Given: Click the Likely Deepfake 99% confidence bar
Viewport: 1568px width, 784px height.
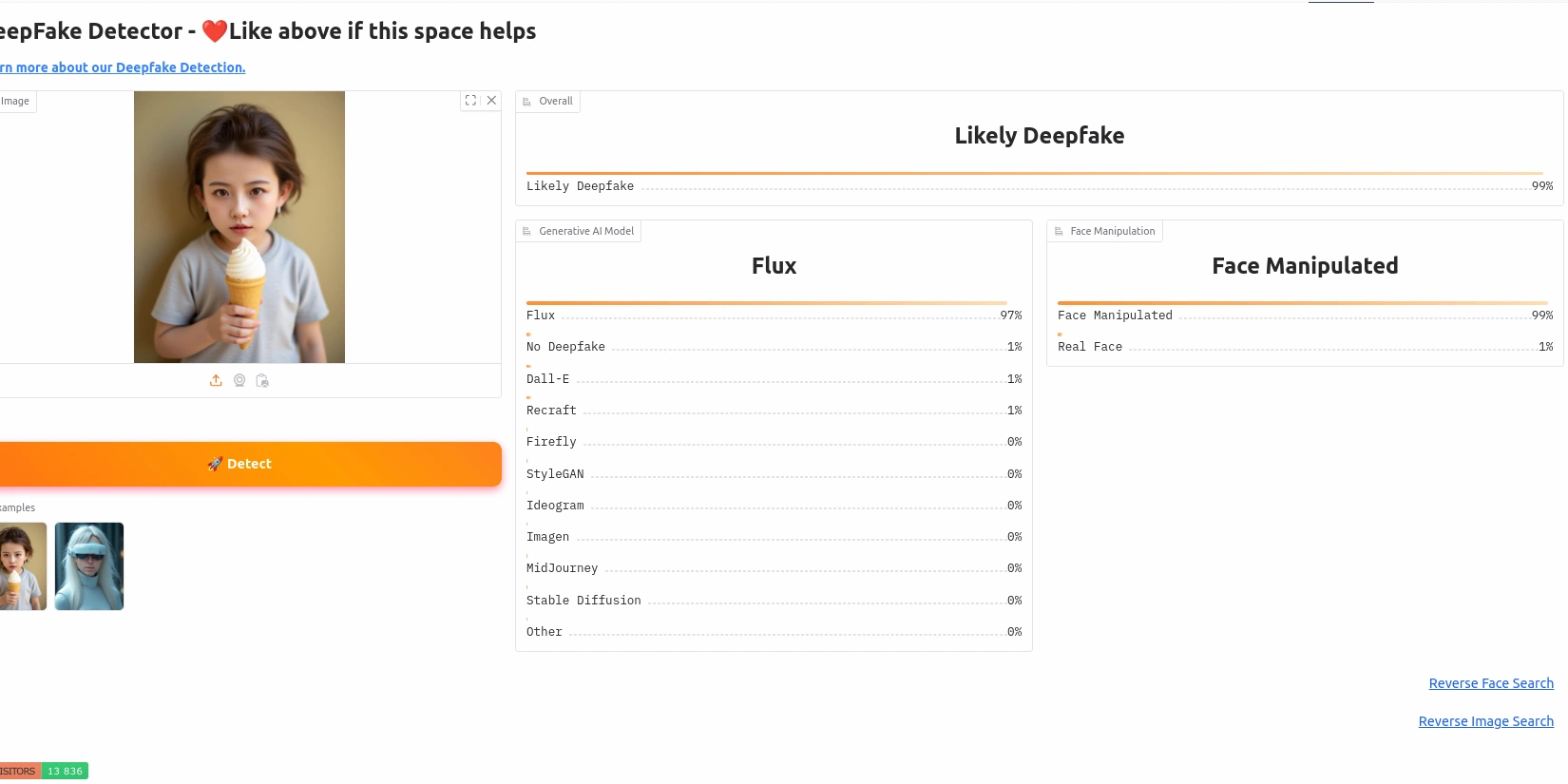Looking at the screenshot, I should (x=1034, y=174).
